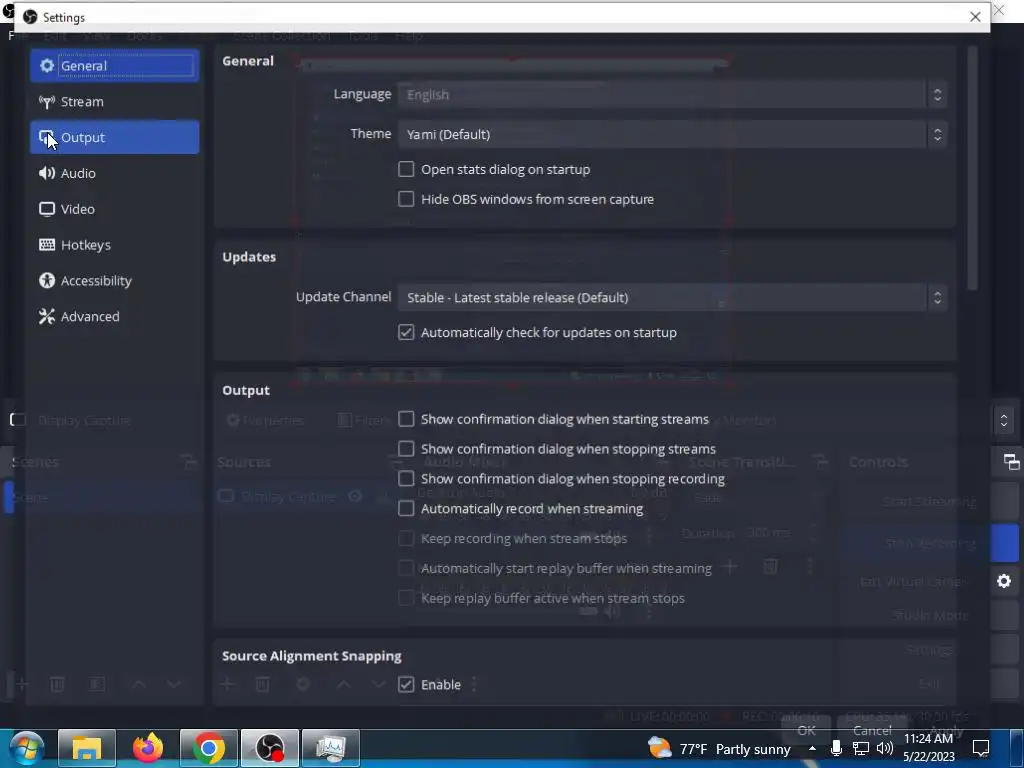Open the Update Channel dropdown
This screenshot has height=768, width=1024.
673,297
